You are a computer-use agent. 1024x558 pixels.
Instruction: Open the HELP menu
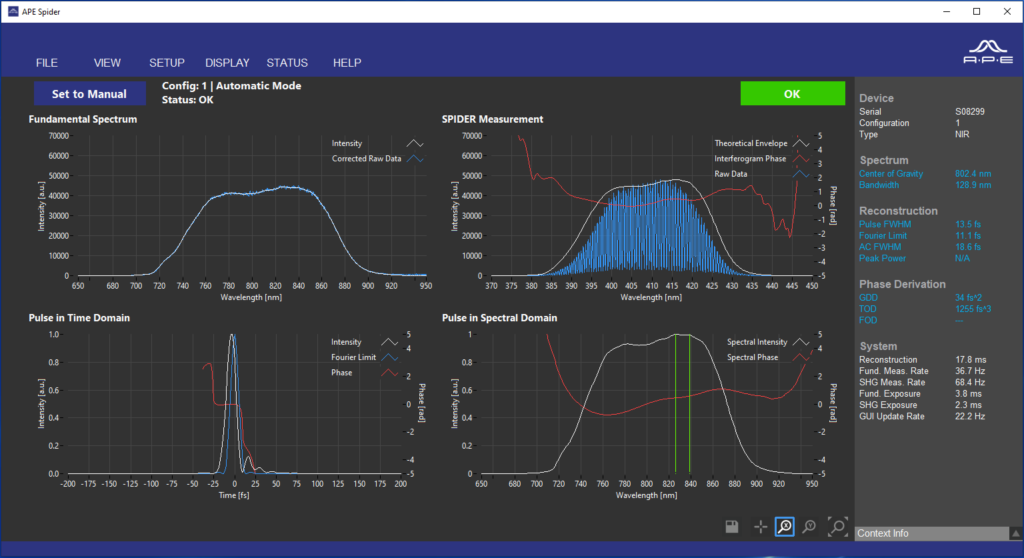click(347, 63)
